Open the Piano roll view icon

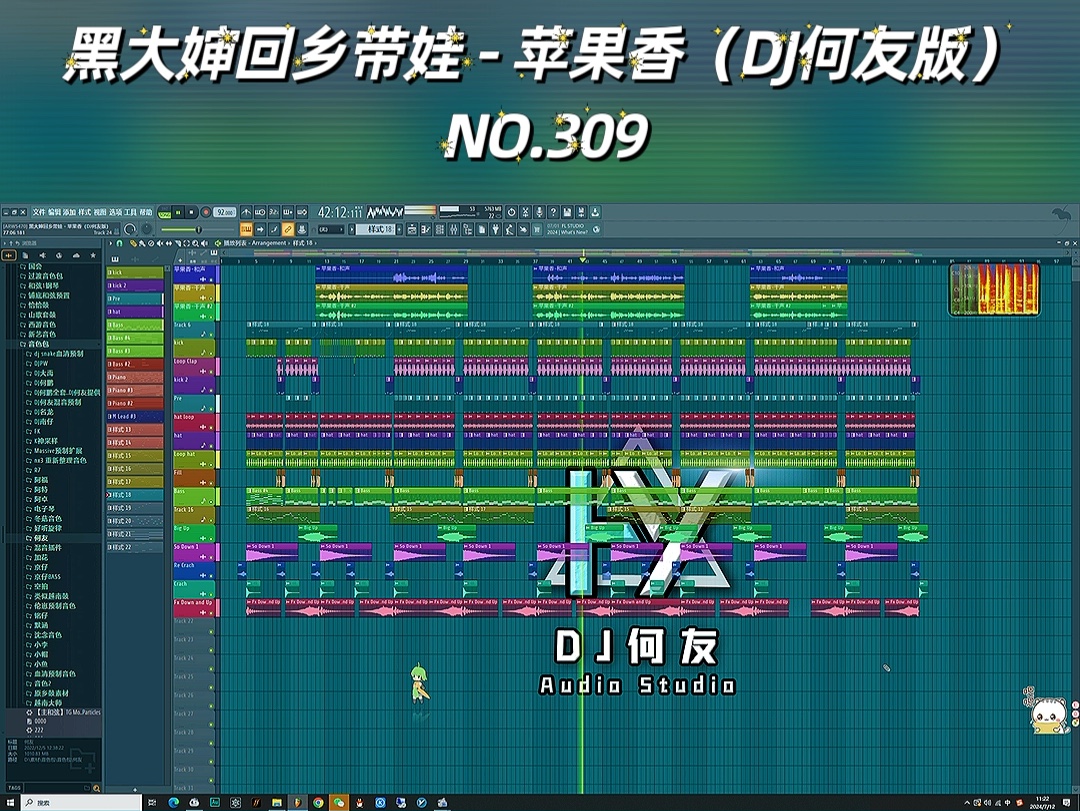coord(426,229)
